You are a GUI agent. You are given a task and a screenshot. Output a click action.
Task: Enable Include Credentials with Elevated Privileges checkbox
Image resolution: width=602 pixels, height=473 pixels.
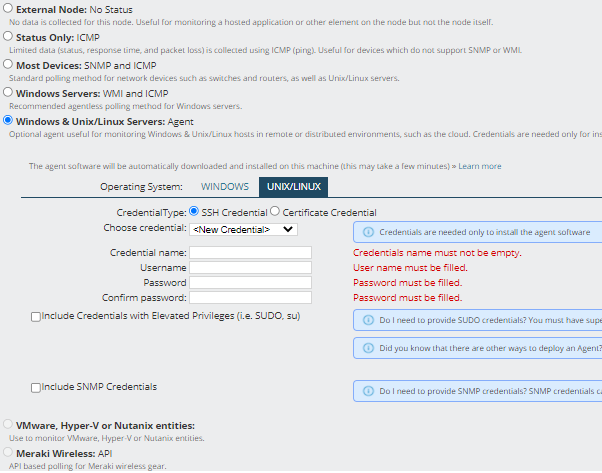[x=36, y=317]
